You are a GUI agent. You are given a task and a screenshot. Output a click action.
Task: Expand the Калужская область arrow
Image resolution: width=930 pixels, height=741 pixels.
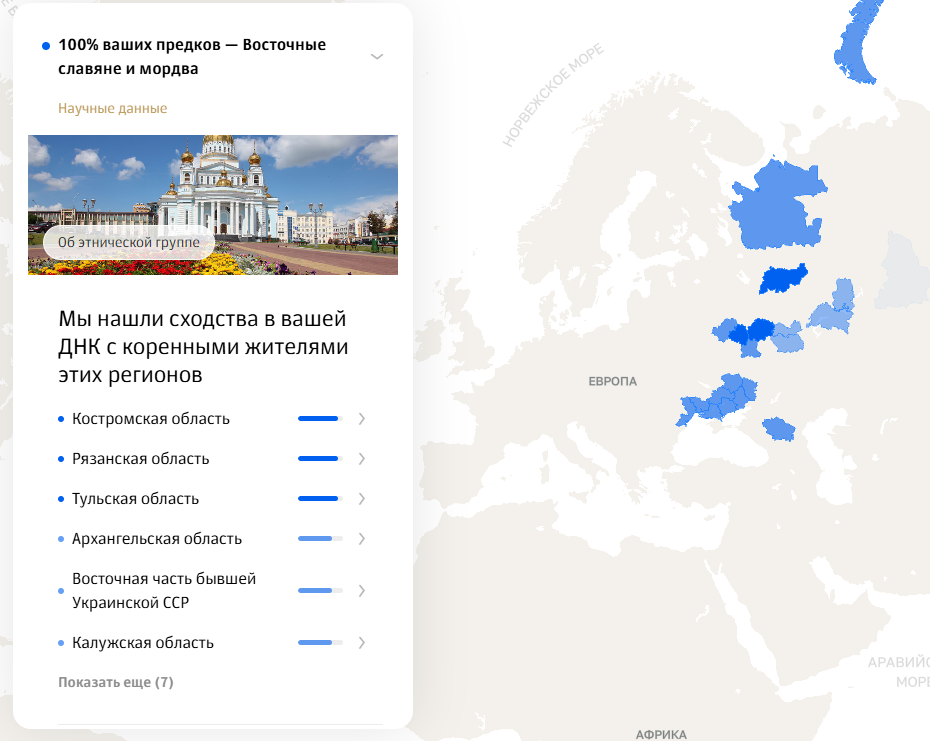coord(361,643)
